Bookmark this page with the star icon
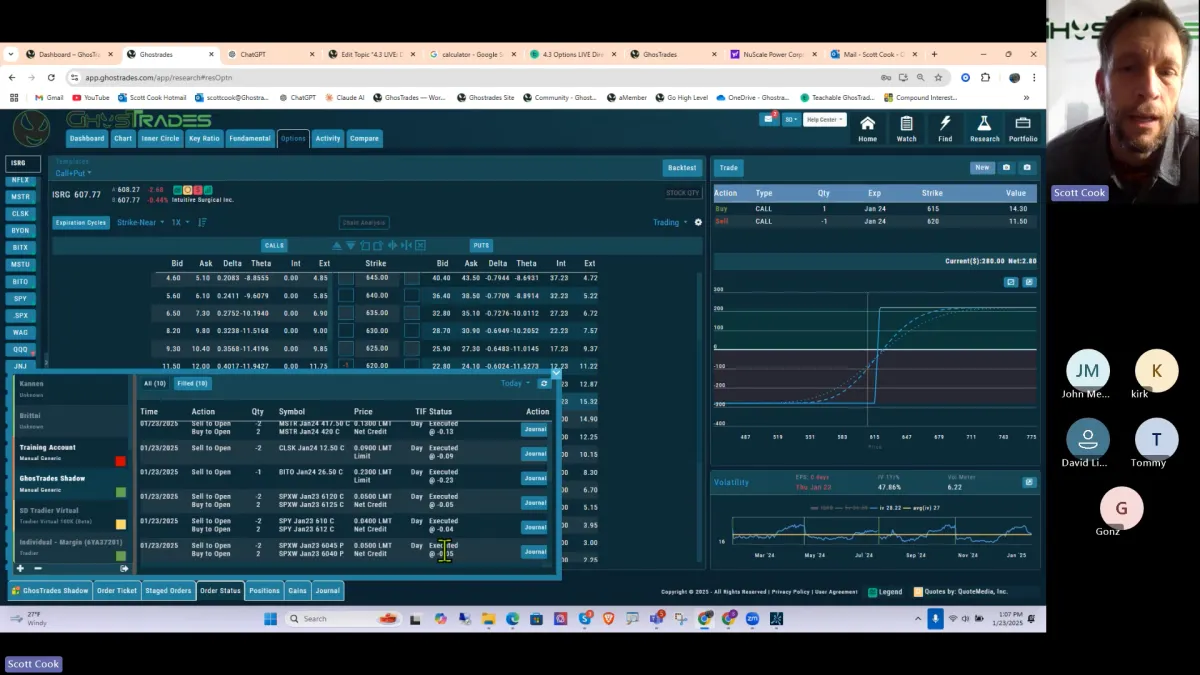The height and width of the screenshot is (675, 1200). [x=938, y=77]
